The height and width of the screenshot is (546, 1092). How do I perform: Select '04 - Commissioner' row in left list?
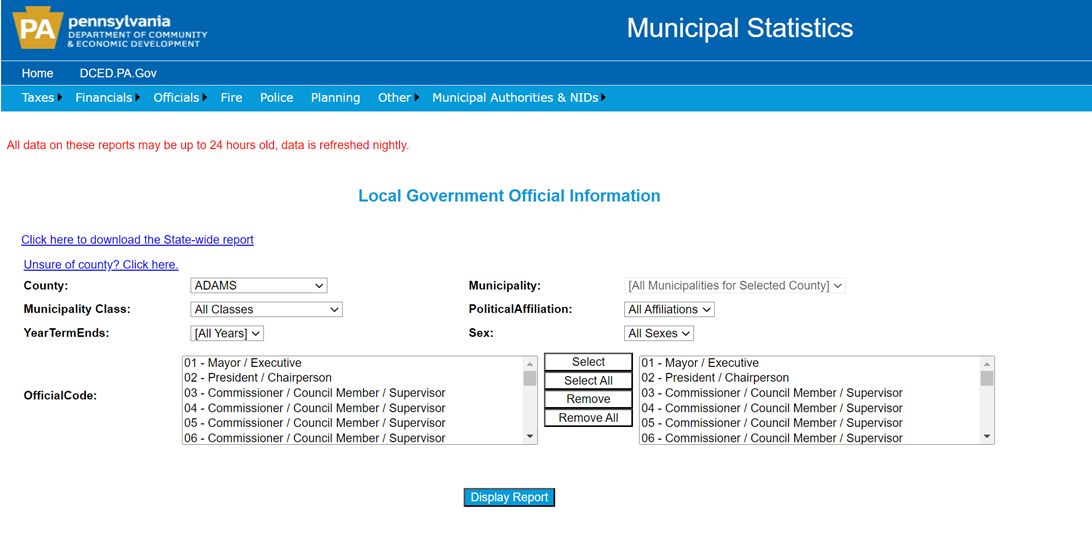(352, 408)
